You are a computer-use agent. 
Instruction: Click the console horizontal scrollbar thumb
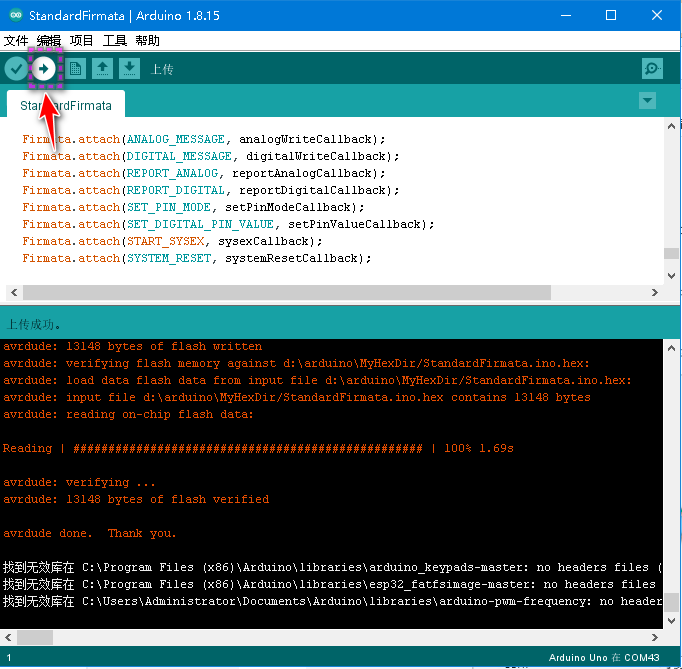35,638
